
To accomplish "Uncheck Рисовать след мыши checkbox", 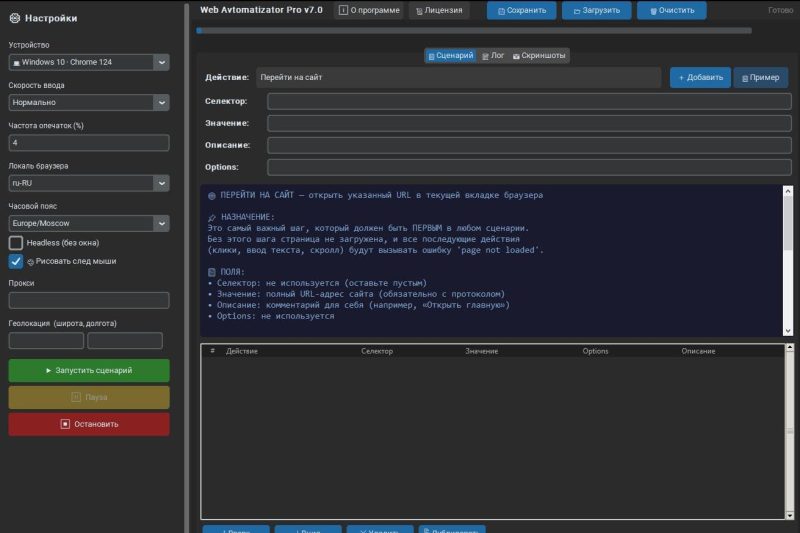I will (16, 261).
